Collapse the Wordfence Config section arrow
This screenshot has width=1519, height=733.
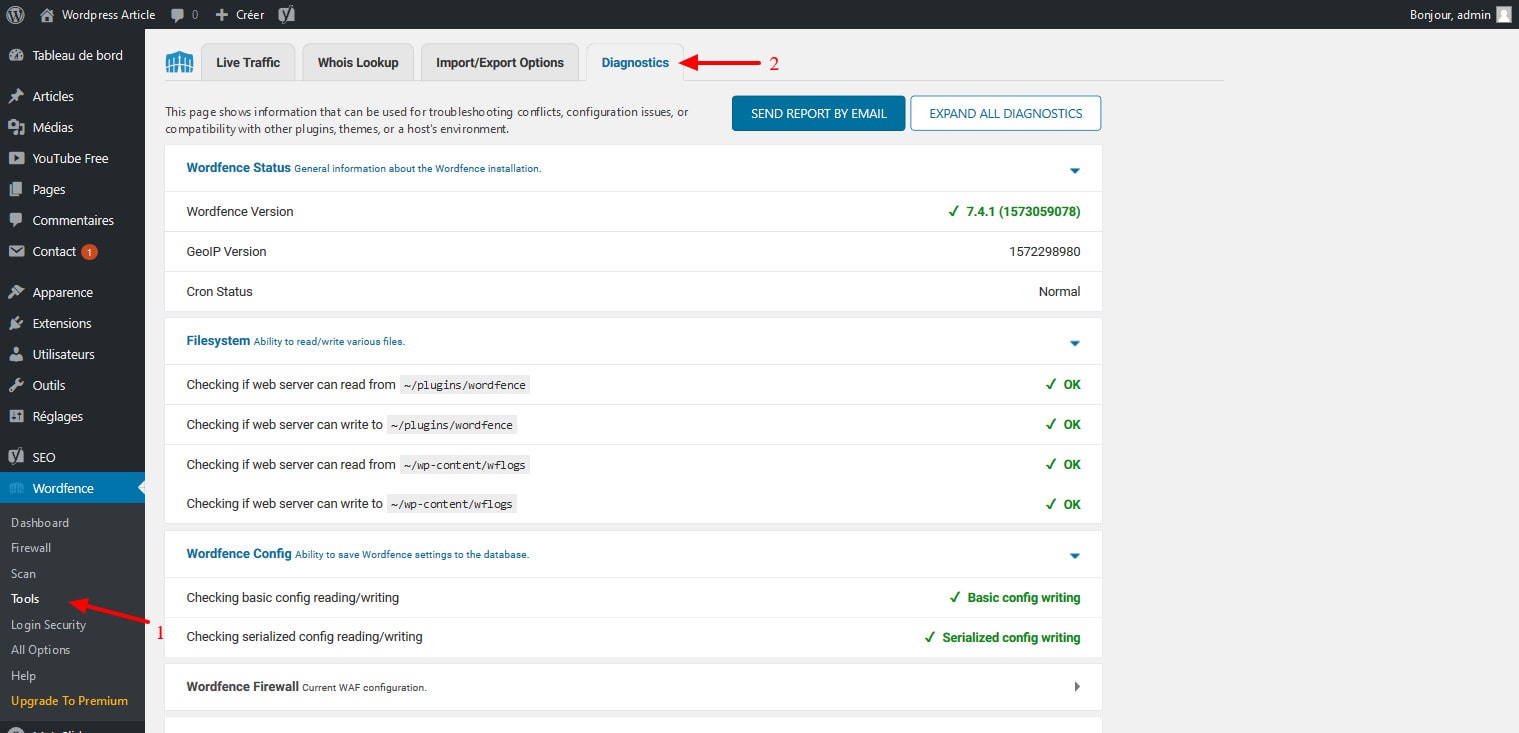pyautogui.click(x=1075, y=556)
